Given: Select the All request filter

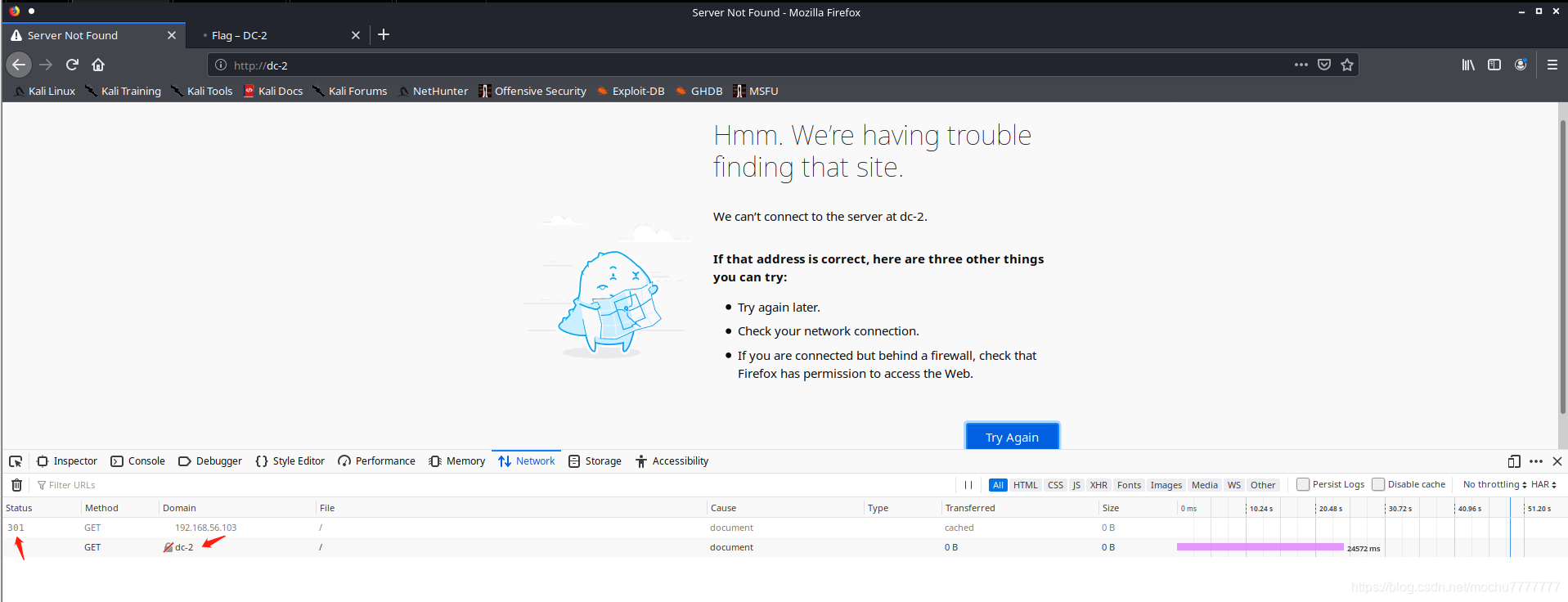Looking at the screenshot, I should coord(998,485).
